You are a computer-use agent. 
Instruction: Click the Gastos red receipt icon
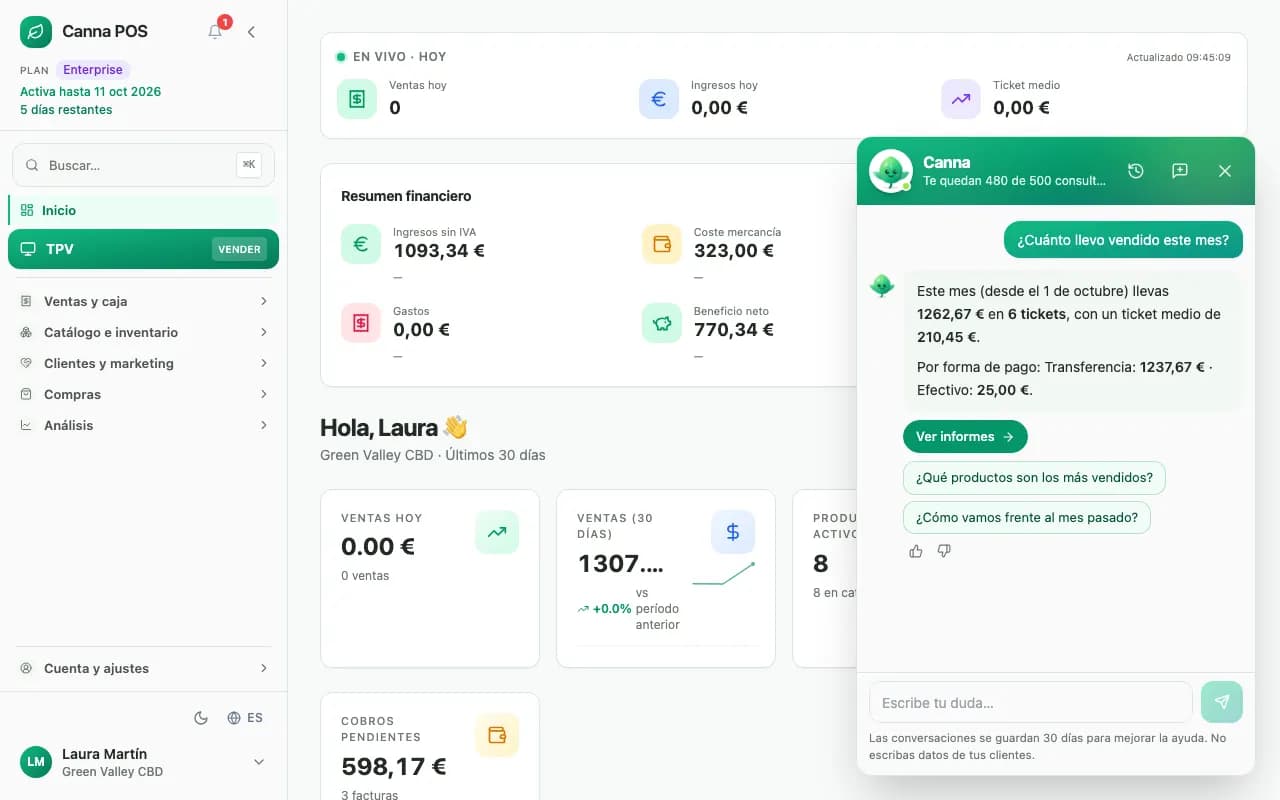361,323
